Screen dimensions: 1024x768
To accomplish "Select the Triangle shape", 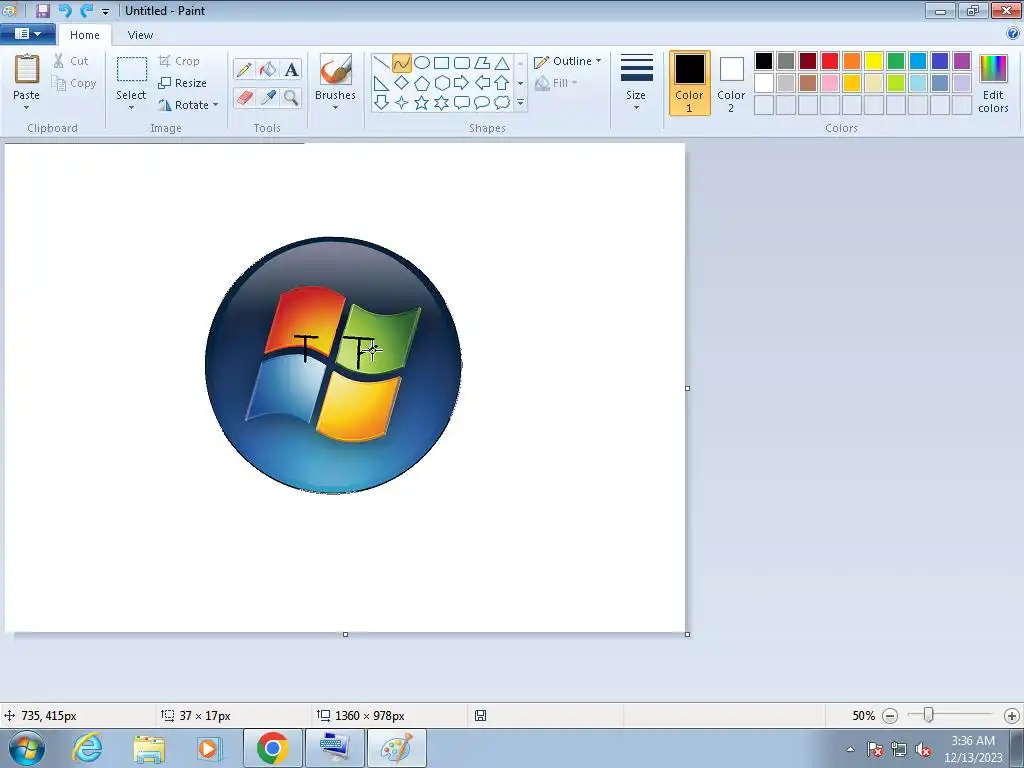I will 502,63.
